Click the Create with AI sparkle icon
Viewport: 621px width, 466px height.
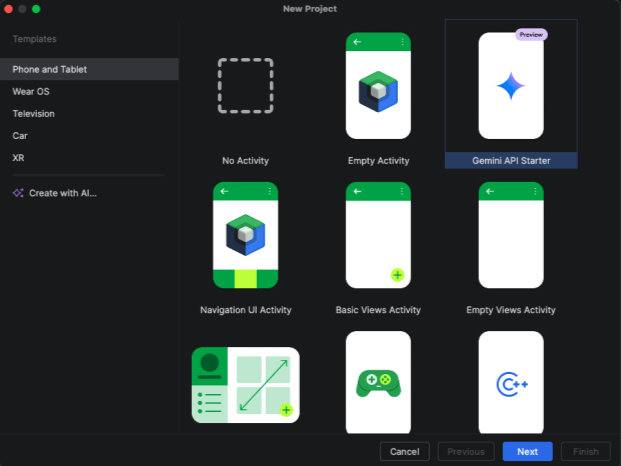coord(18,193)
